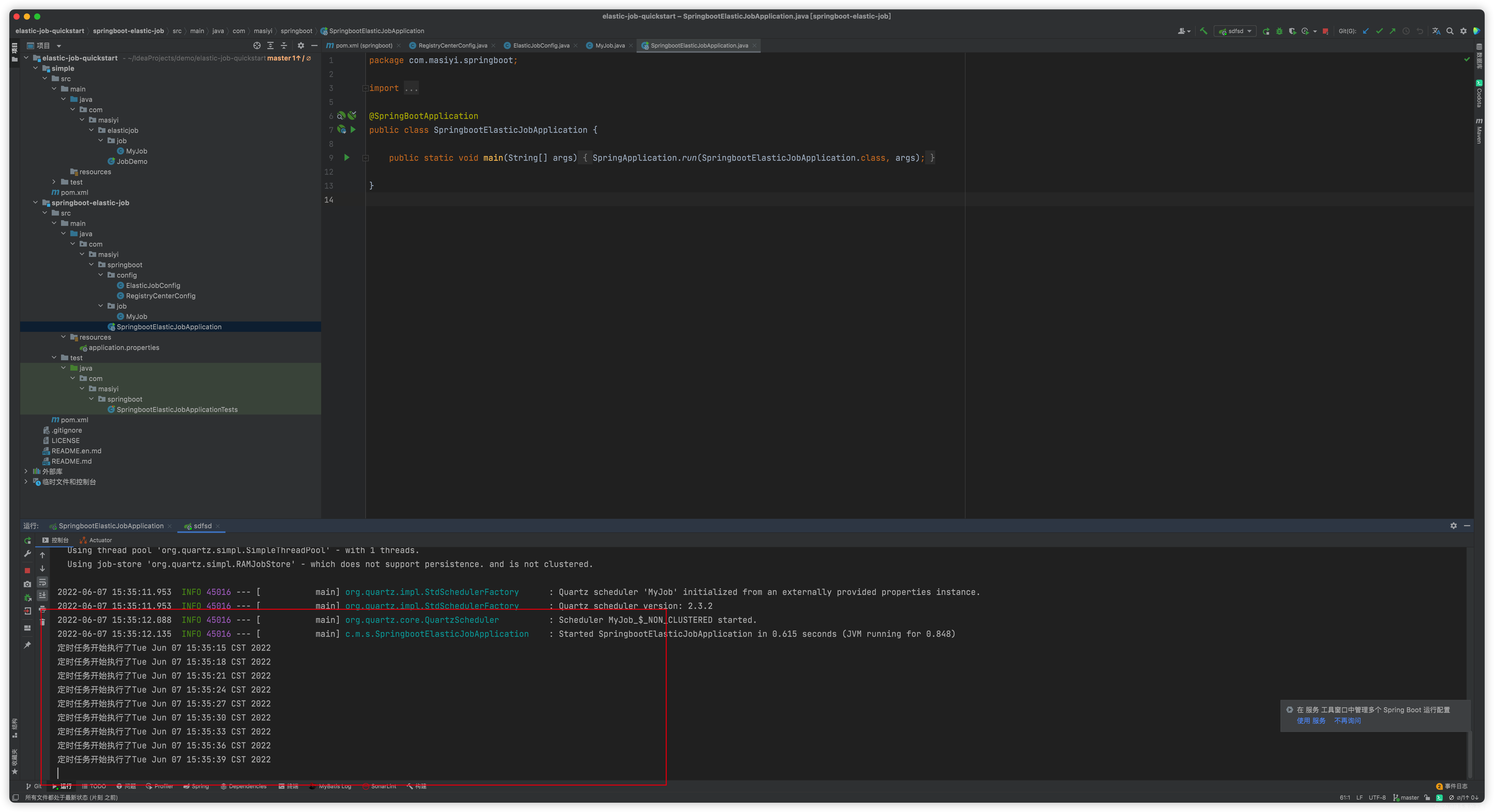Viewport: 1494px width, 812px height.
Task: Run main method from gutter arrow line 9
Action: point(347,158)
